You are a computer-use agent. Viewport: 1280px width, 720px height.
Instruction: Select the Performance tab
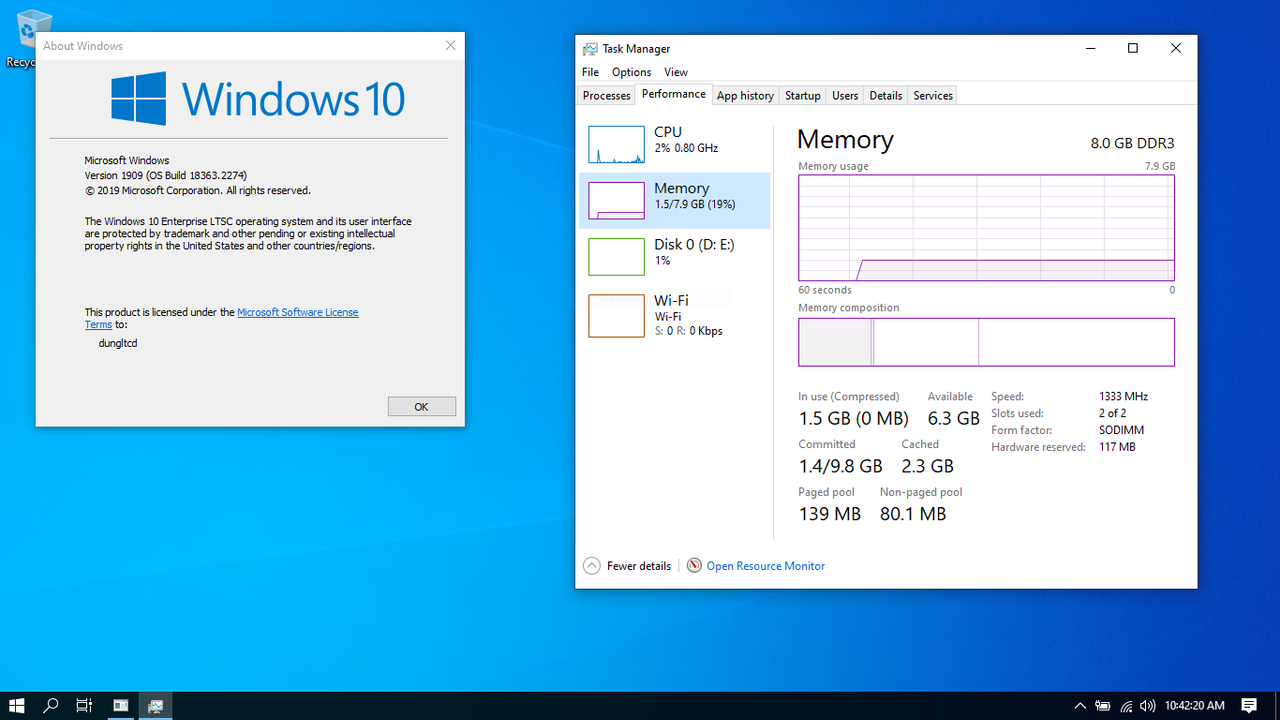click(673, 94)
